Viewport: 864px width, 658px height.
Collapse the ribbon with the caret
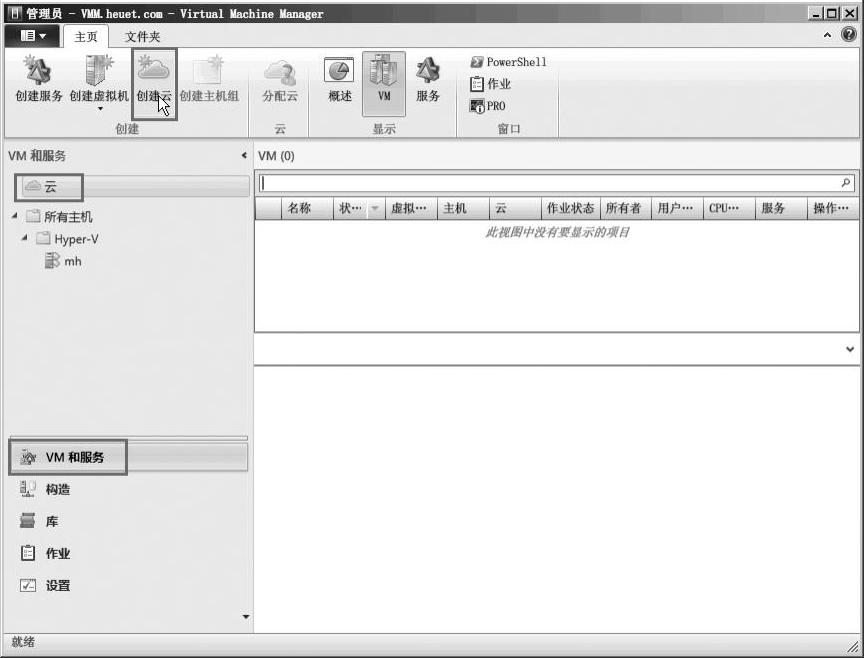pos(827,35)
